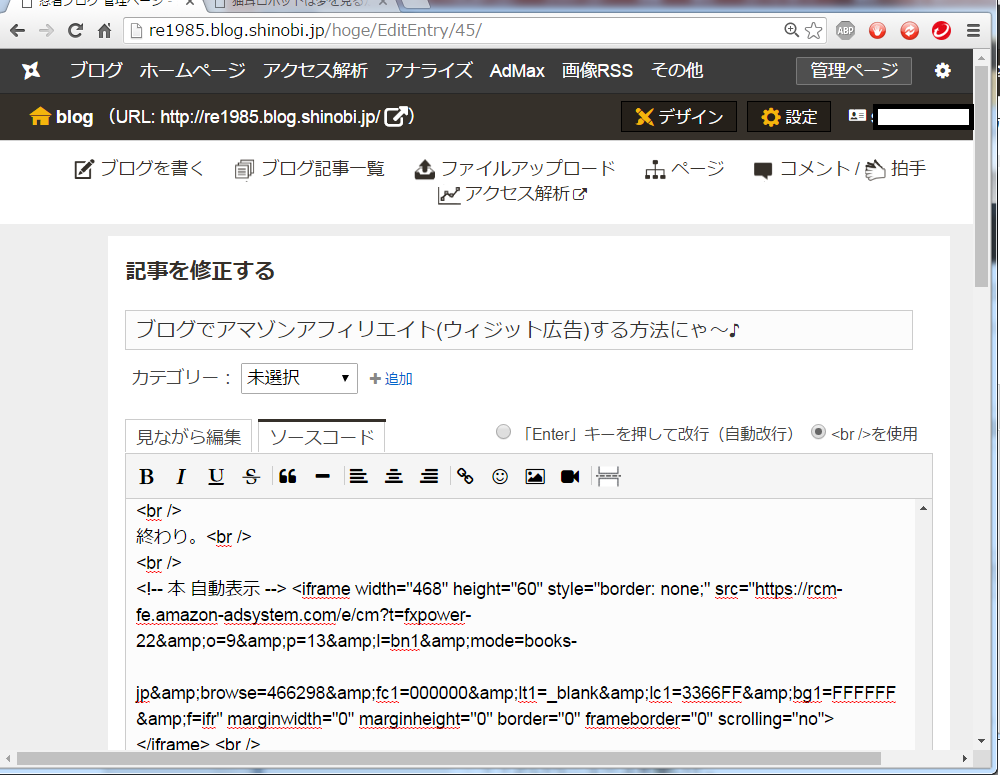Click the page vertical scrollbar thumb
The width and height of the screenshot is (1008, 777).
coord(981,175)
